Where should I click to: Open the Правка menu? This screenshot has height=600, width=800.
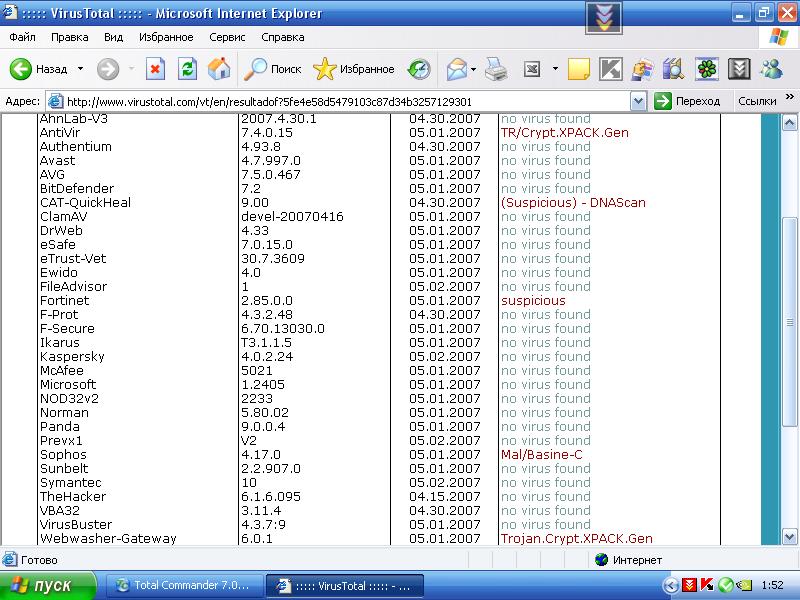(x=69, y=37)
